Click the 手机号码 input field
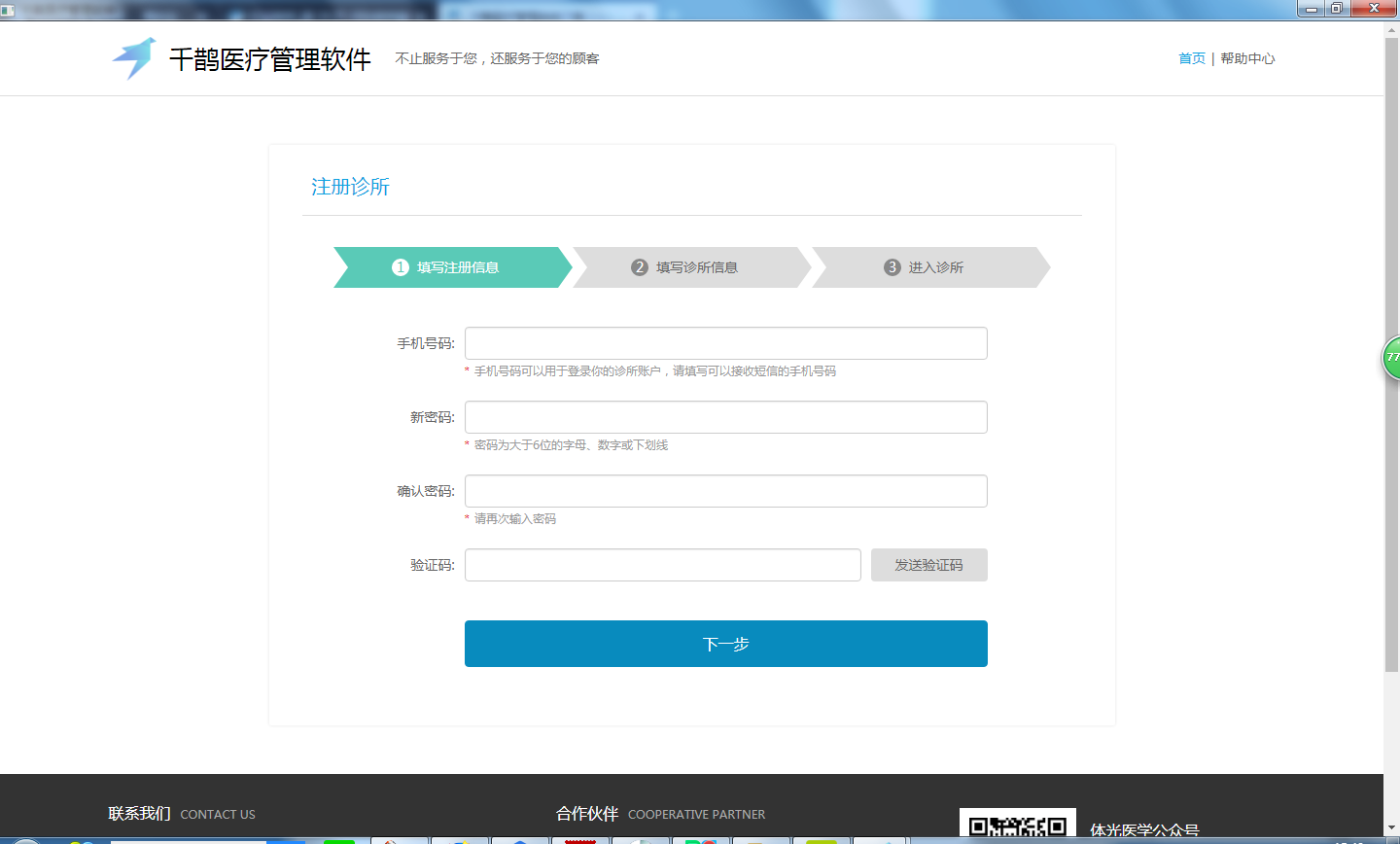 725,342
